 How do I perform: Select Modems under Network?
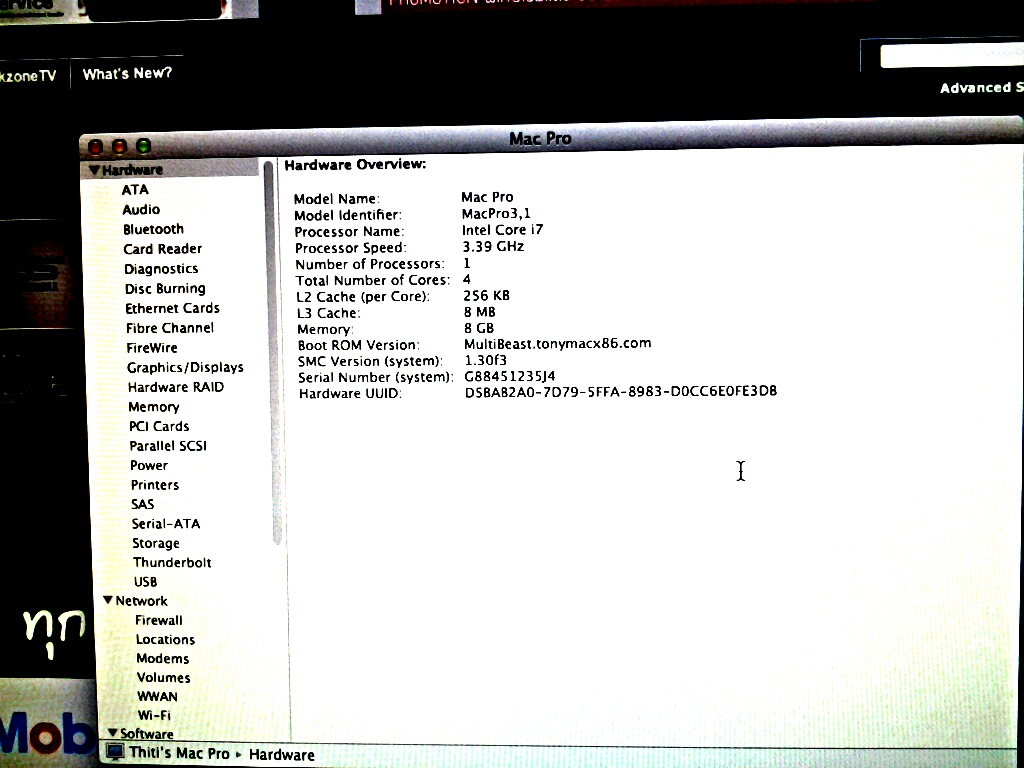[163, 658]
